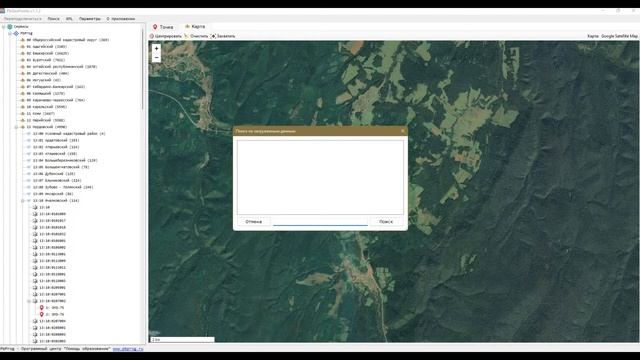Viewport: 640px width, 360px height.
Task: Click the Карта: Google Satellite Map label
Action: coord(612,36)
